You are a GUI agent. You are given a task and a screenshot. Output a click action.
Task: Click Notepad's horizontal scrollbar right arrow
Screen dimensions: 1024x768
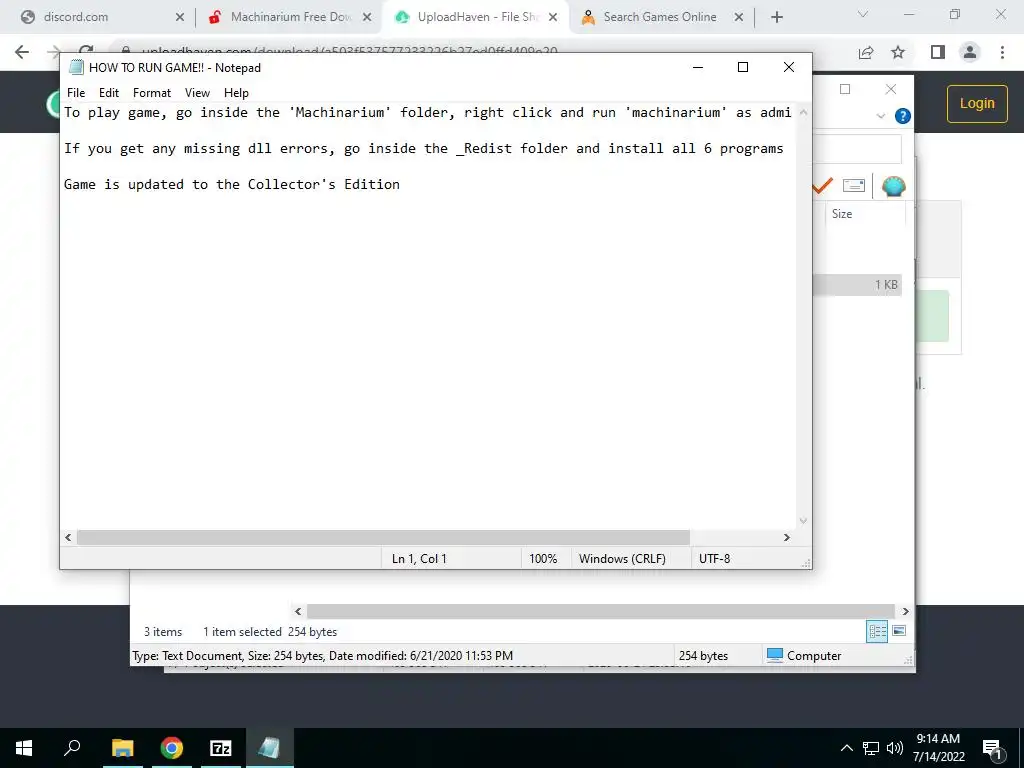786,537
